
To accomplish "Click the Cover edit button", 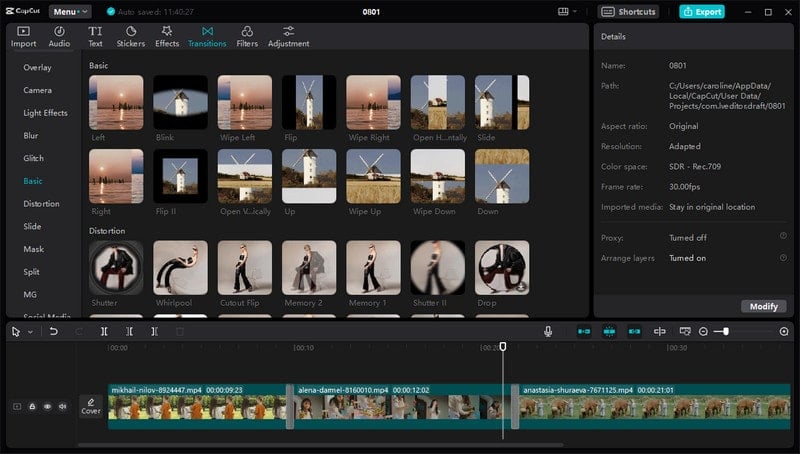I will pos(91,406).
